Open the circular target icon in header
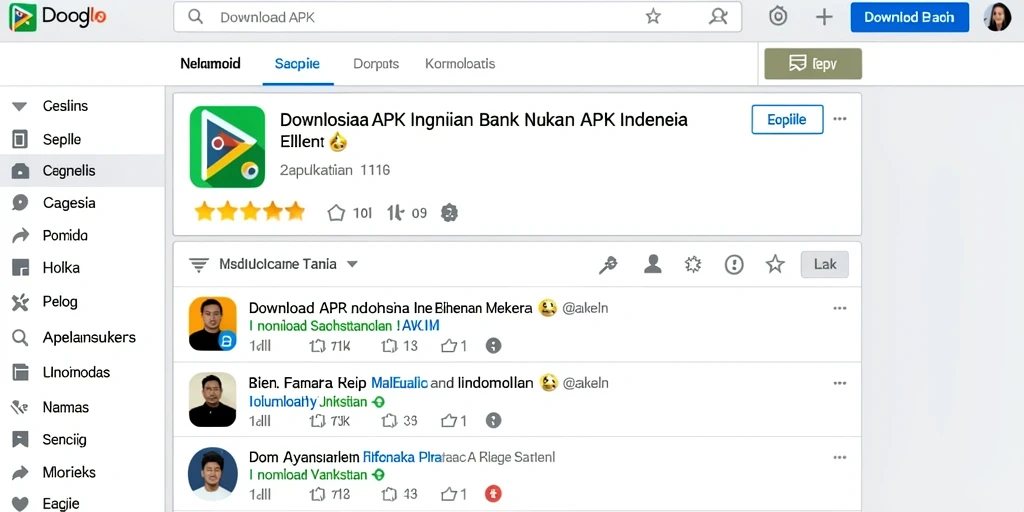This screenshot has width=1024, height=512. pyautogui.click(x=778, y=16)
